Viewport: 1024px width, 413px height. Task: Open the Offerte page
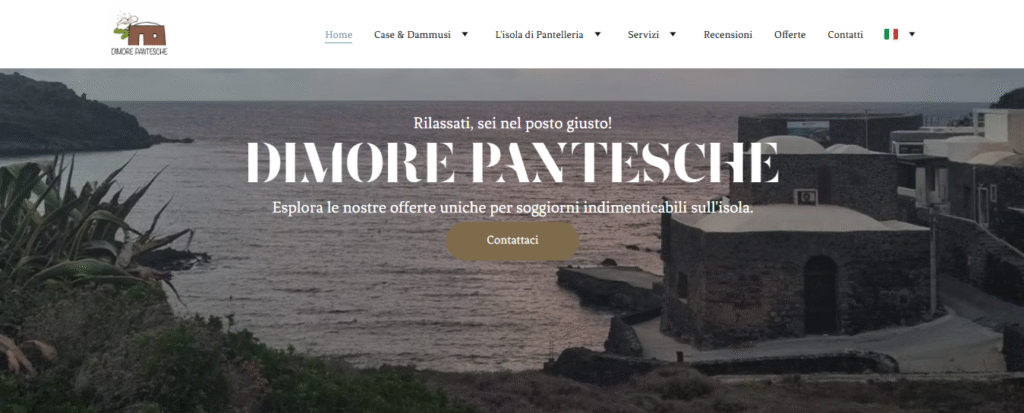tap(790, 35)
